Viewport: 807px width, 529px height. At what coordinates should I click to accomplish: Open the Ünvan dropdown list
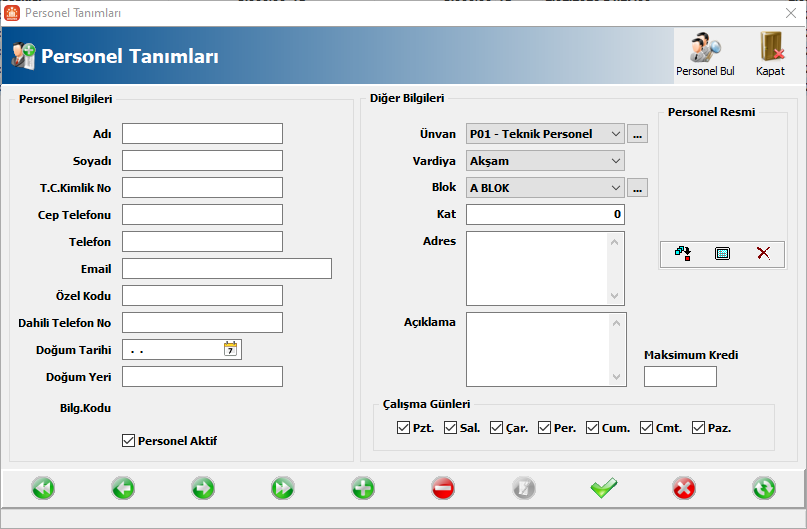pyautogui.click(x=614, y=134)
